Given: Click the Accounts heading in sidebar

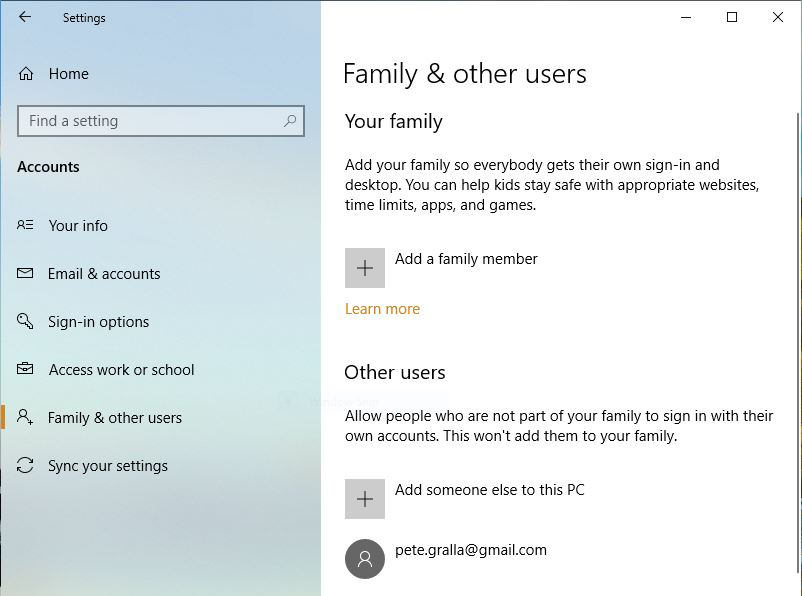Looking at the screenshot, I should [x=48, y=167].
